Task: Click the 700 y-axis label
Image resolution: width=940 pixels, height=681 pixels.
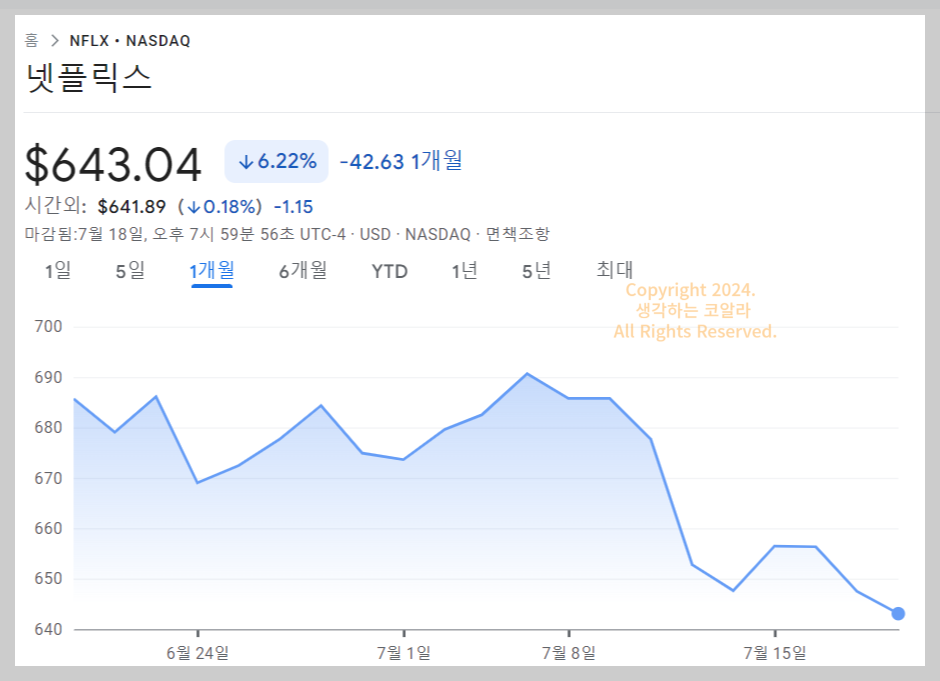Action: [x=48, y=327]
